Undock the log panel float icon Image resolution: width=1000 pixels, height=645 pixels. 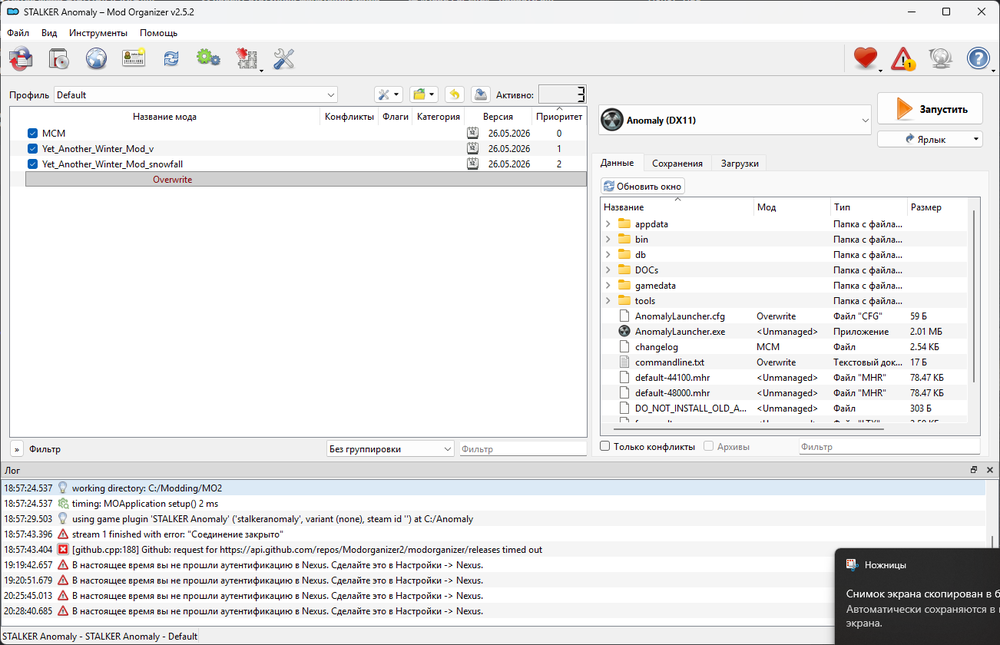[974, 470]
